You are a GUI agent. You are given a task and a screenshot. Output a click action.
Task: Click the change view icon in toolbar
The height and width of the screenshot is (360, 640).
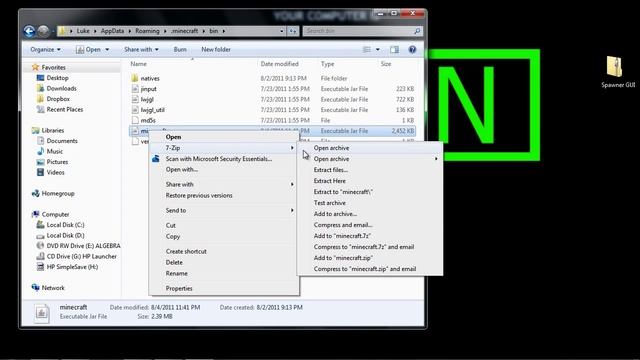pyautogui.click(x=367, y=49)
